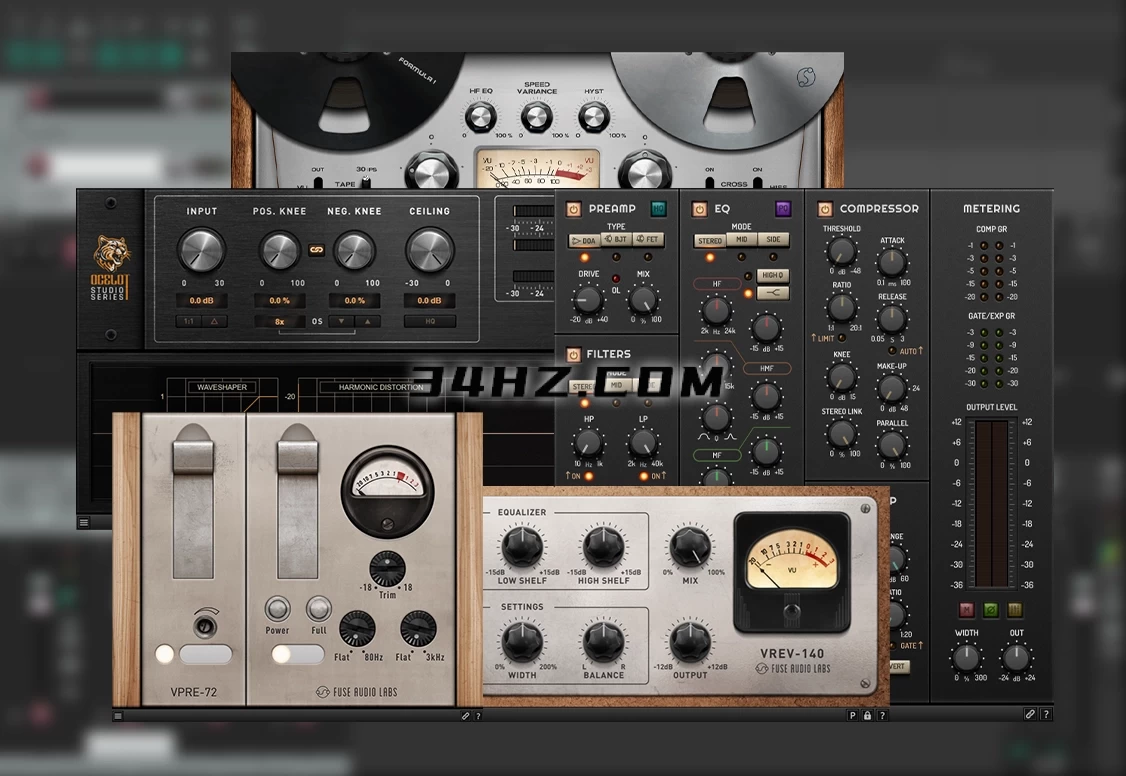Click the triangle icon under the Input knob
The height and width of the screenshot is (776, 1126).
click(x=214, y=322)
